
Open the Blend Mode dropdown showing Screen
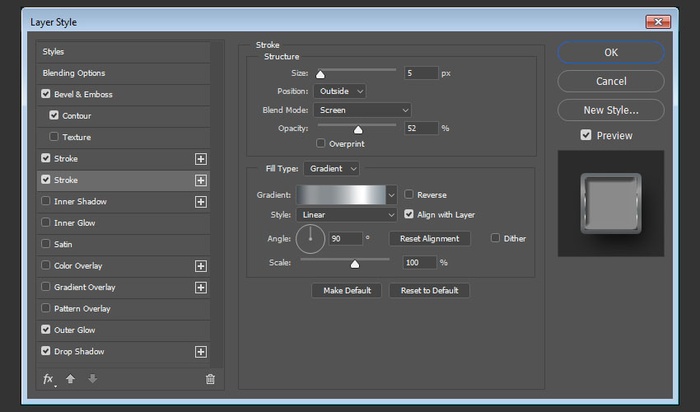pyautogui.click(x=362, y=110)
